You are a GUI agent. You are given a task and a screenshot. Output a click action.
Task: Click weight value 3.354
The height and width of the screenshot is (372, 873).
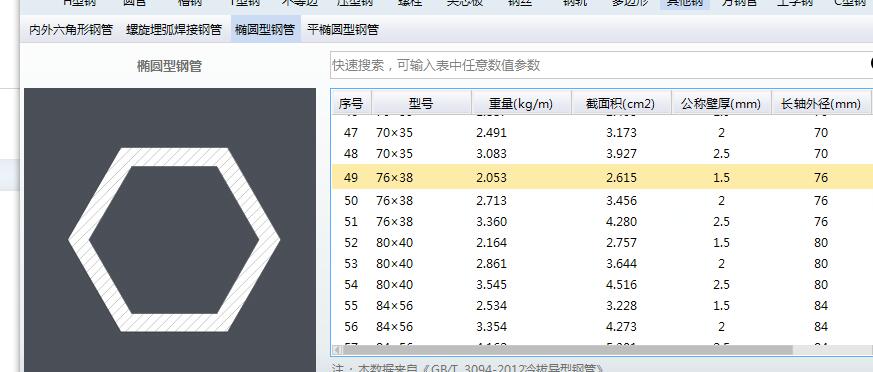point(492,326)
